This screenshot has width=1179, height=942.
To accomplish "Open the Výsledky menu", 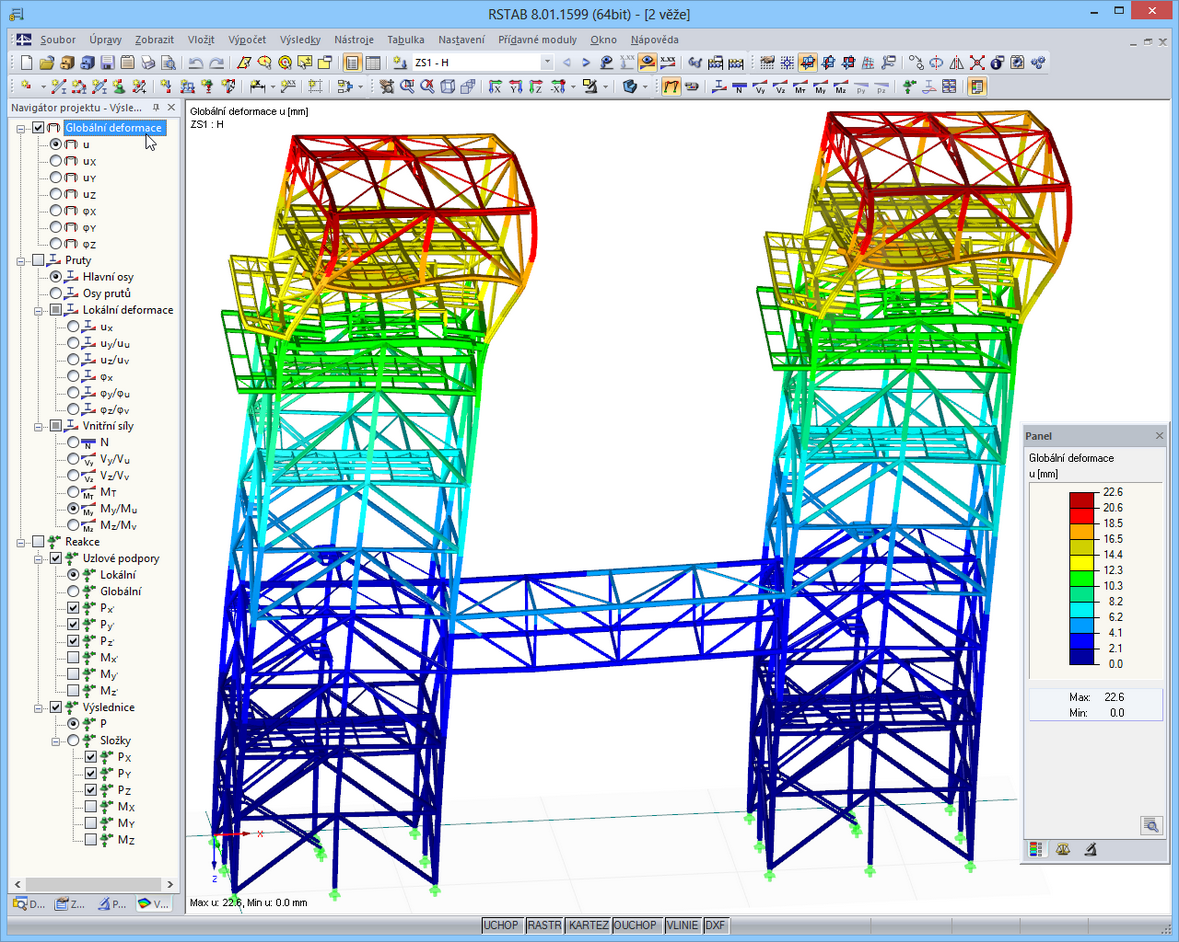I will click(x=300, y=40).
